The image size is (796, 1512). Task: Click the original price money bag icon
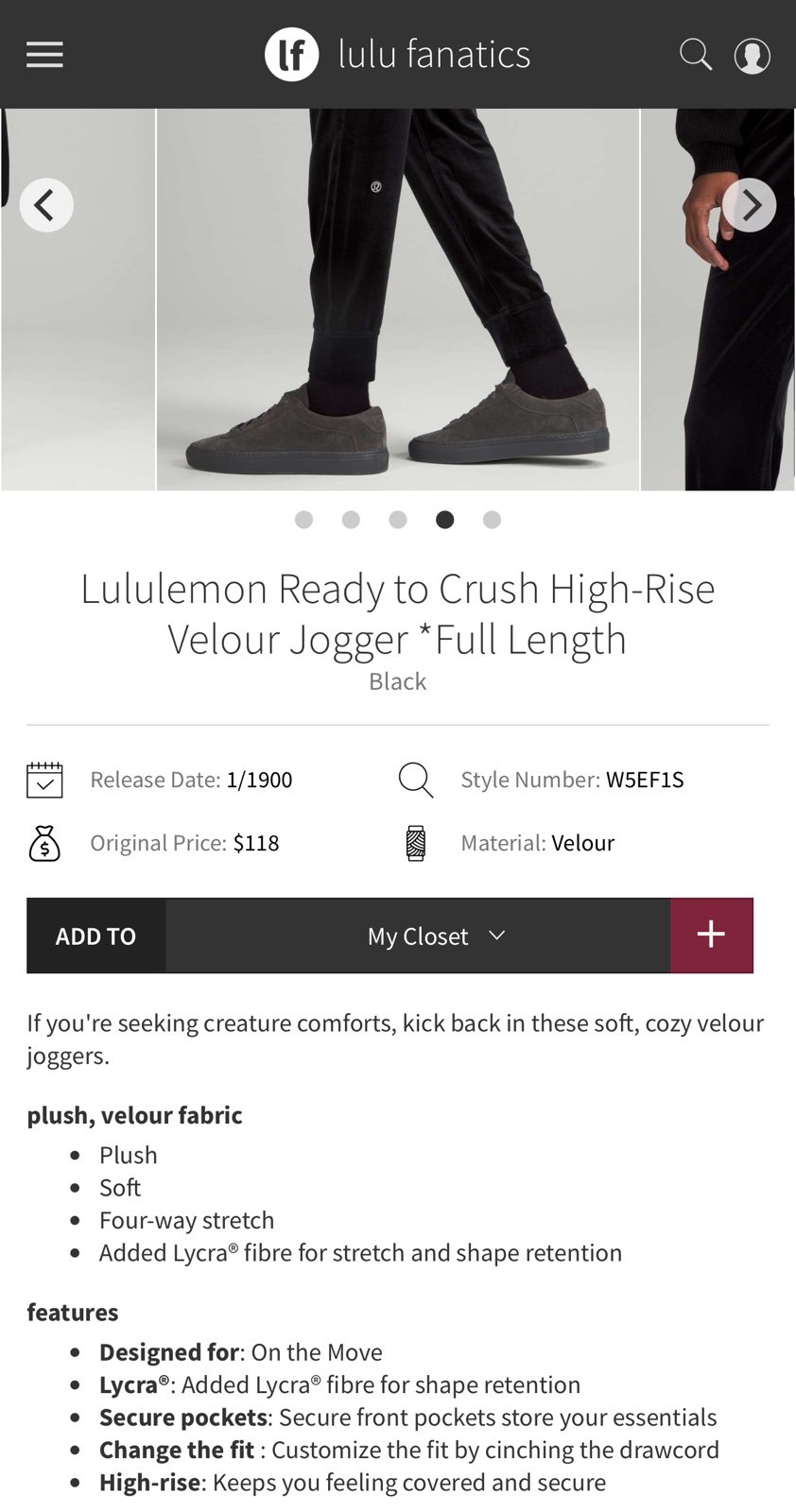click(44, 843)
